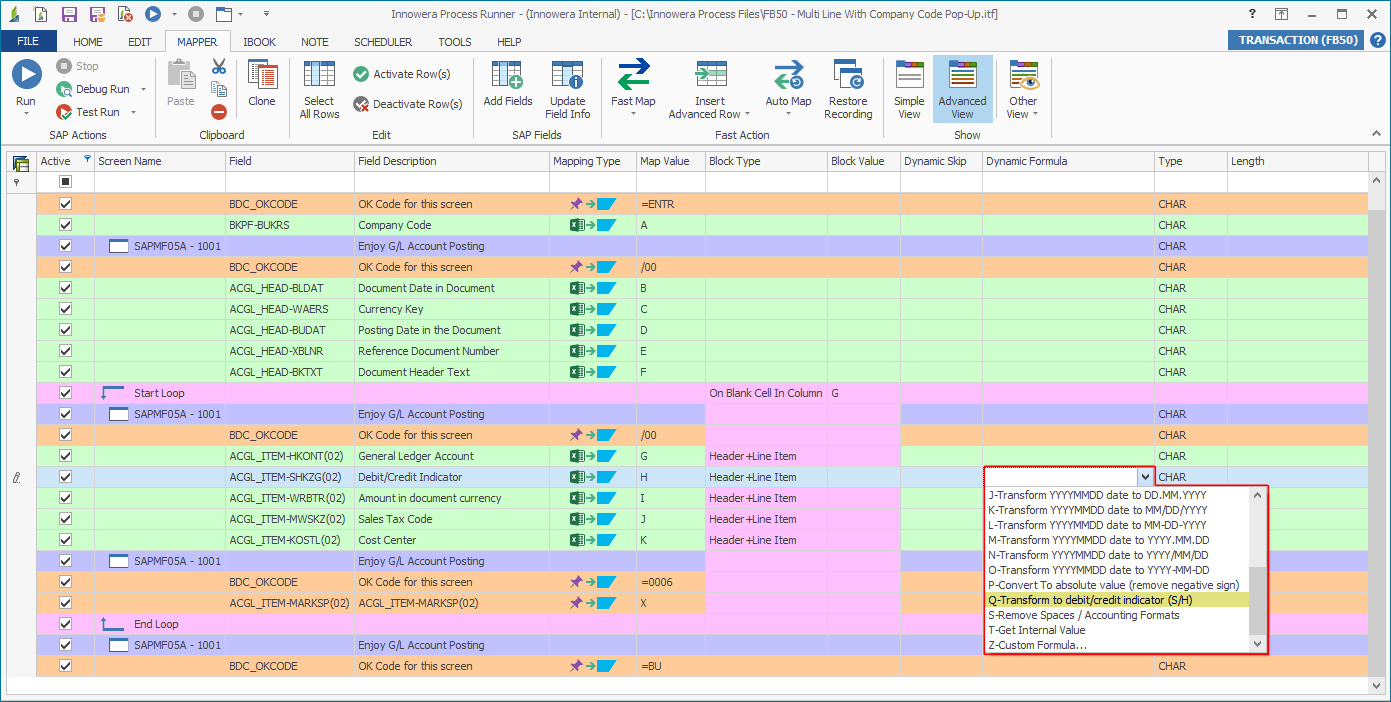Click the Add Fields icon

tap(508, 76)
